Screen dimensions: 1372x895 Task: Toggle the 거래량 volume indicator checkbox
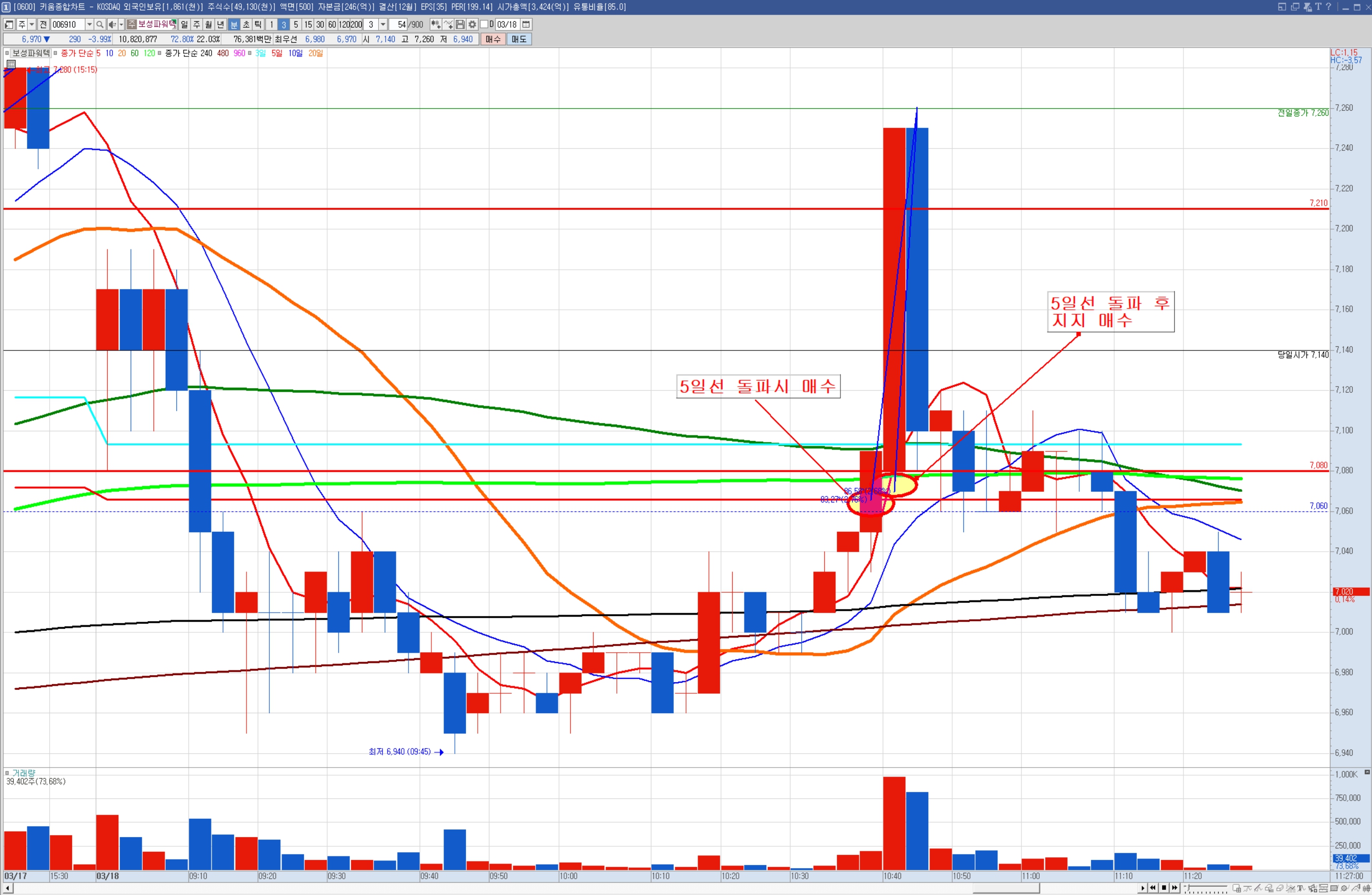click(x=8, y=773)
